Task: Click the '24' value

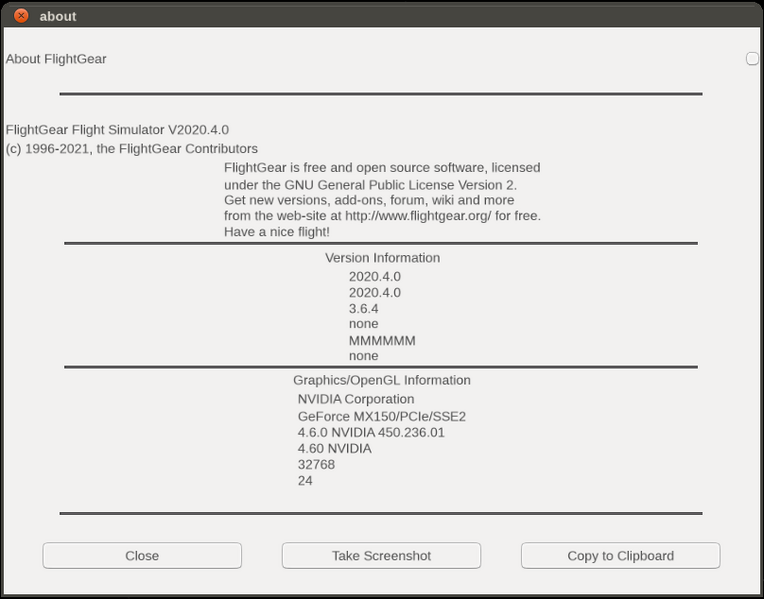Action: pos(305,481)
